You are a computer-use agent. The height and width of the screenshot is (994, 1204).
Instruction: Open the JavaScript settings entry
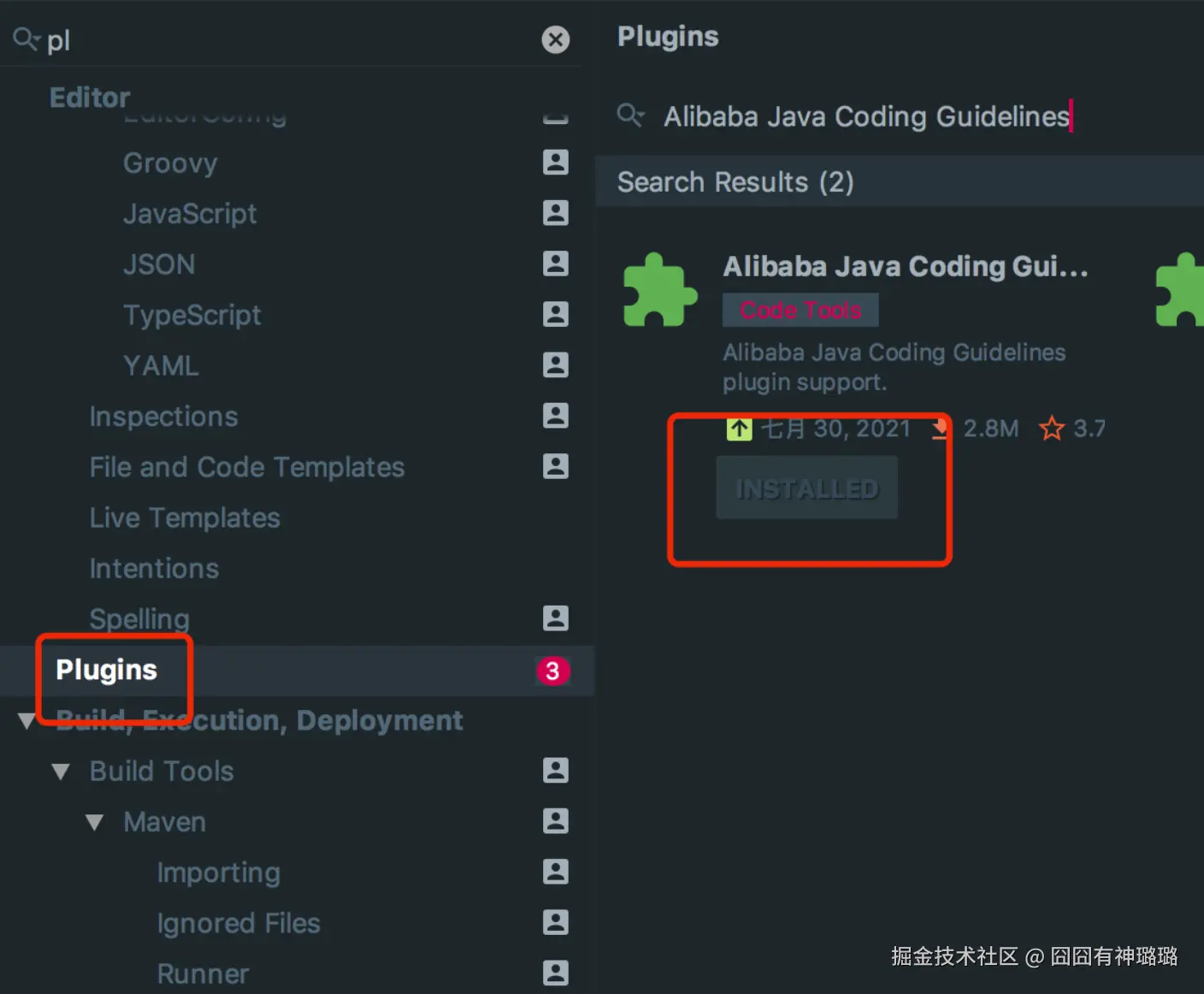[190, 213]
